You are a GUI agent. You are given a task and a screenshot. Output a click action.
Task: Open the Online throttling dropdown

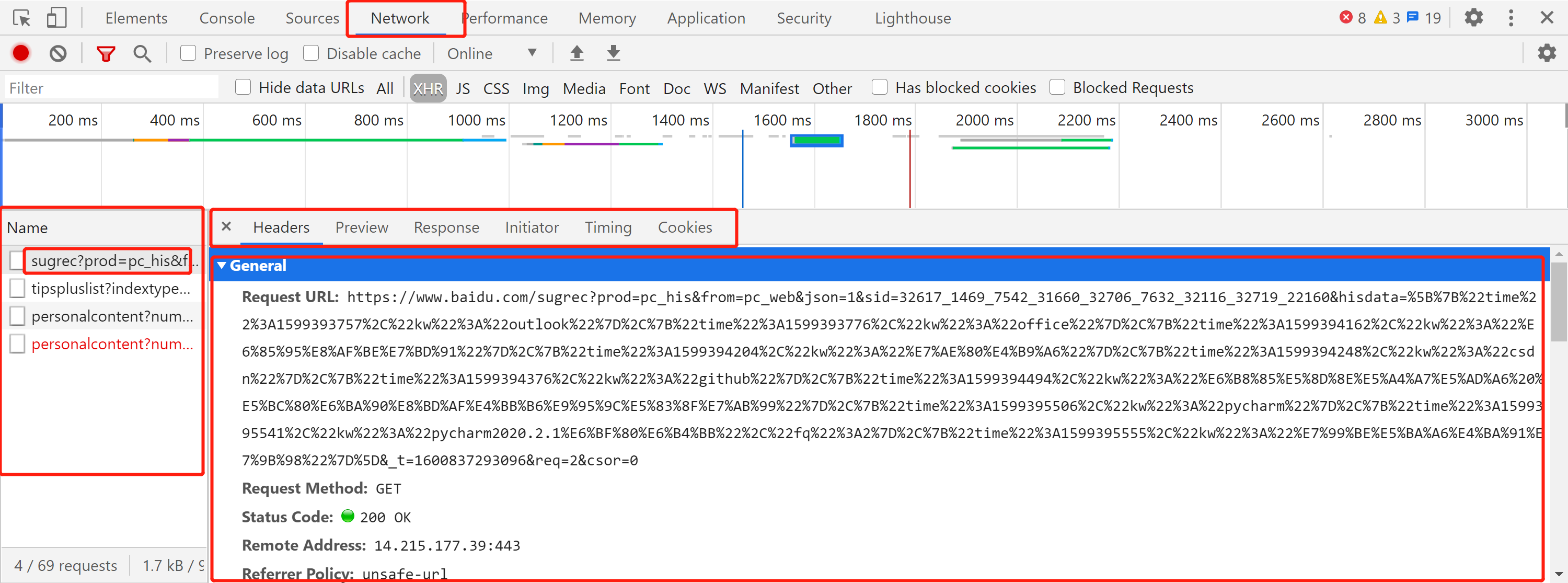(x=492, y=54)
